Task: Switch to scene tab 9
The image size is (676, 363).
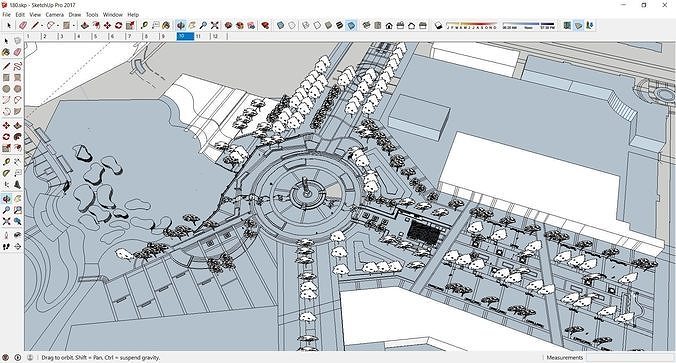Action: [167, 36]
